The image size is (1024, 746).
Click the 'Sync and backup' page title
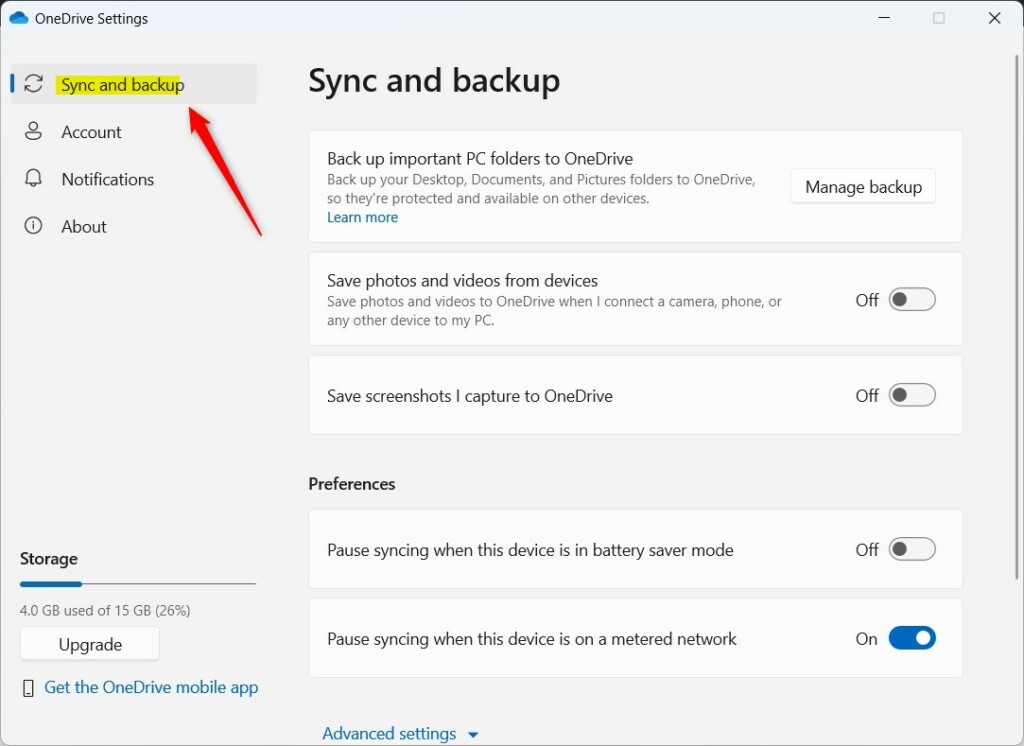tap(434, 82)
